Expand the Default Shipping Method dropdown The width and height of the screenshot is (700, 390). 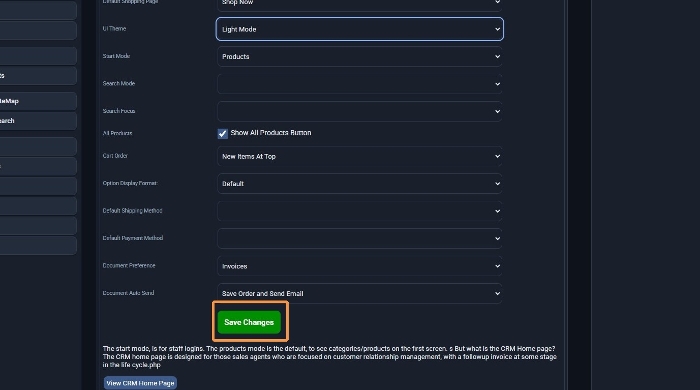point(359,211)
